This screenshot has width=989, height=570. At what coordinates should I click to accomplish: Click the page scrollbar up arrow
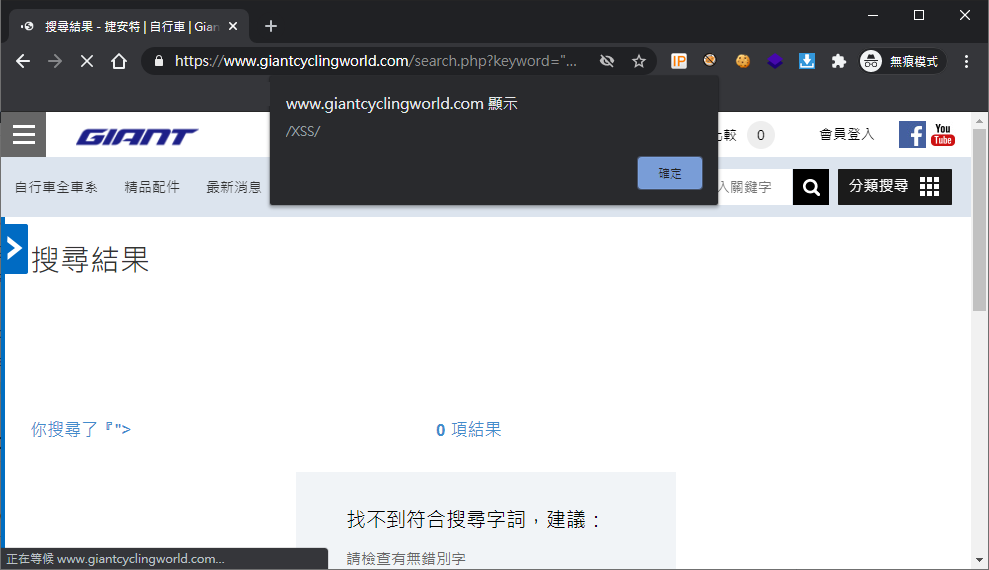pyautogui.click(x=979, y=120)
